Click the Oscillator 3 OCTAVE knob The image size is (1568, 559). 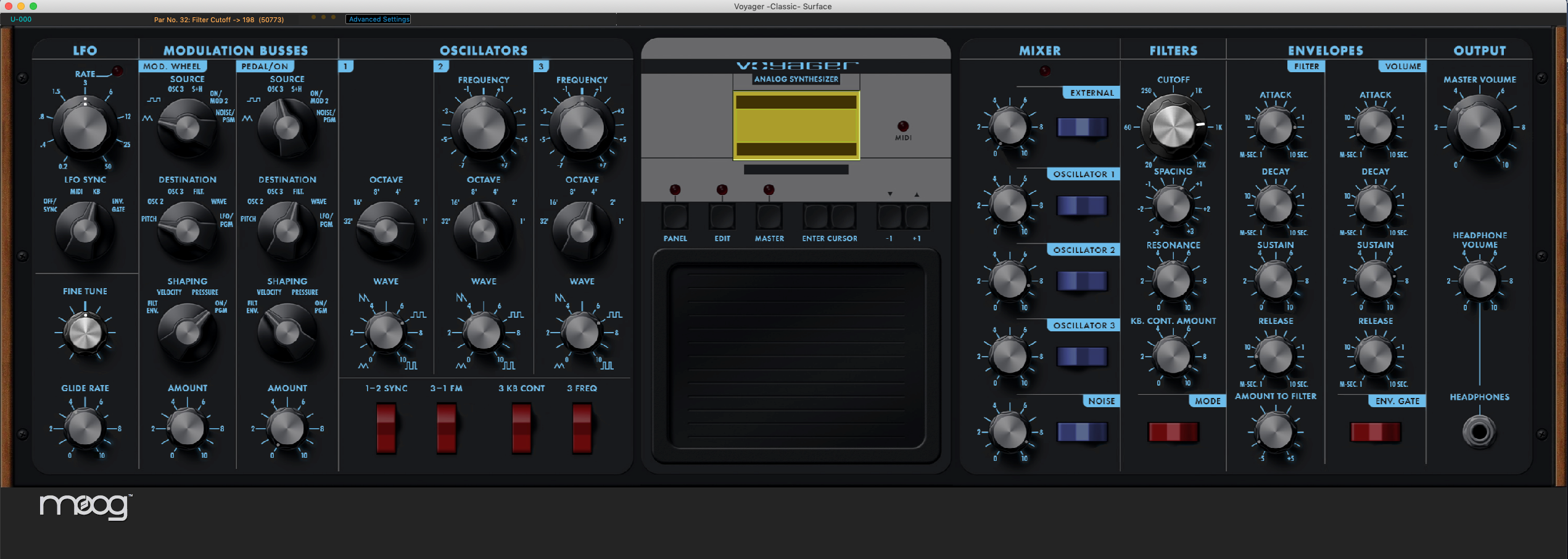pos(582,231)
